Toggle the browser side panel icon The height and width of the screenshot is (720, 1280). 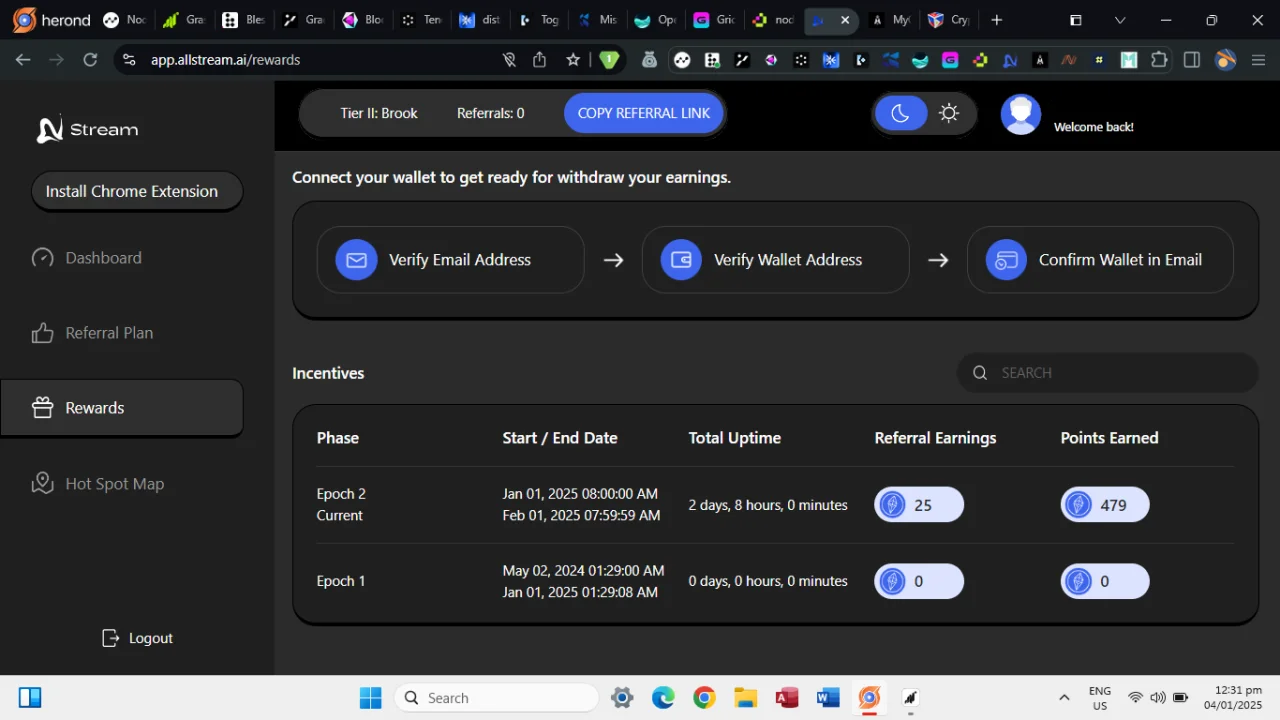coord(1191,60)
